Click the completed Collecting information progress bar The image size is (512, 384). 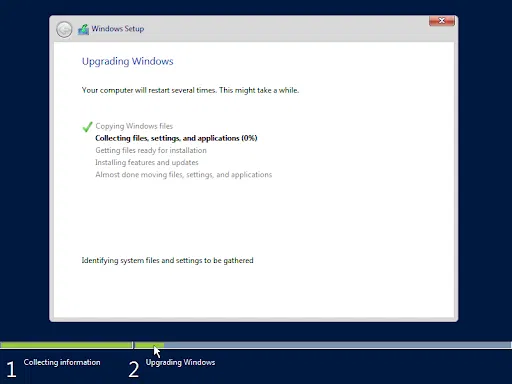click(66, 345)
